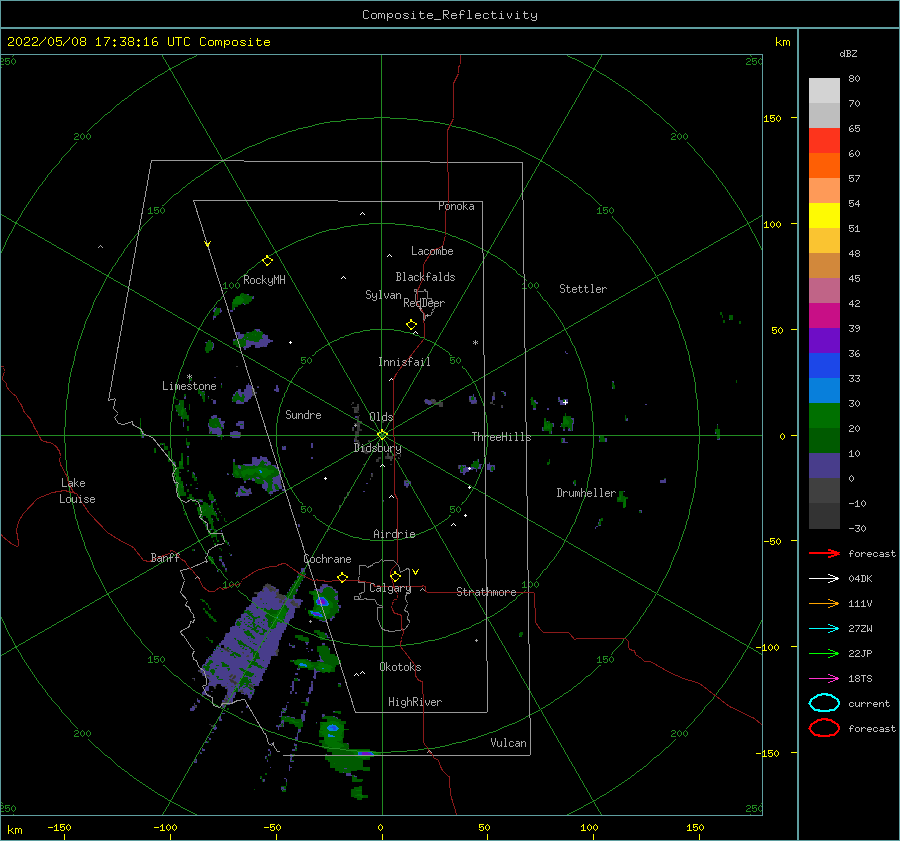Click the yellow diamond marker below Cochrane
This screenshot has height=841, width=900.
(x=343, y=577)
